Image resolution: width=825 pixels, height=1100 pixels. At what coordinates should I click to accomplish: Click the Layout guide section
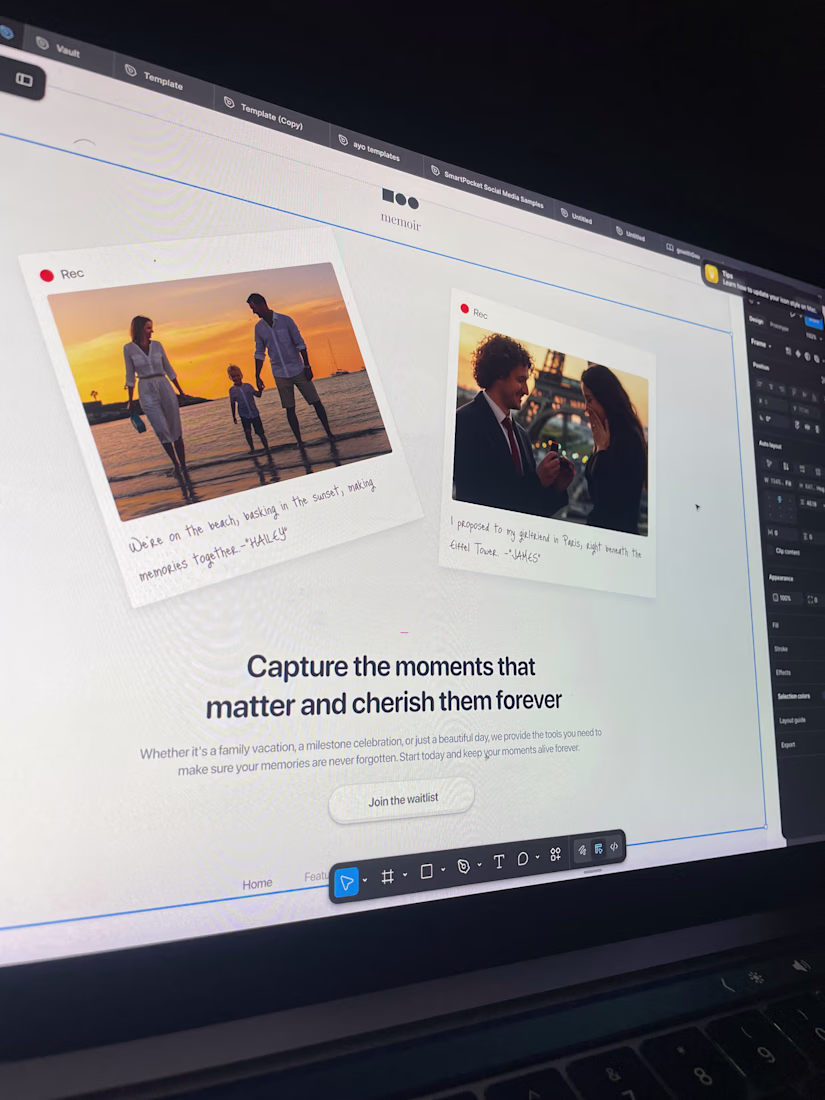(x=792, y=720)
